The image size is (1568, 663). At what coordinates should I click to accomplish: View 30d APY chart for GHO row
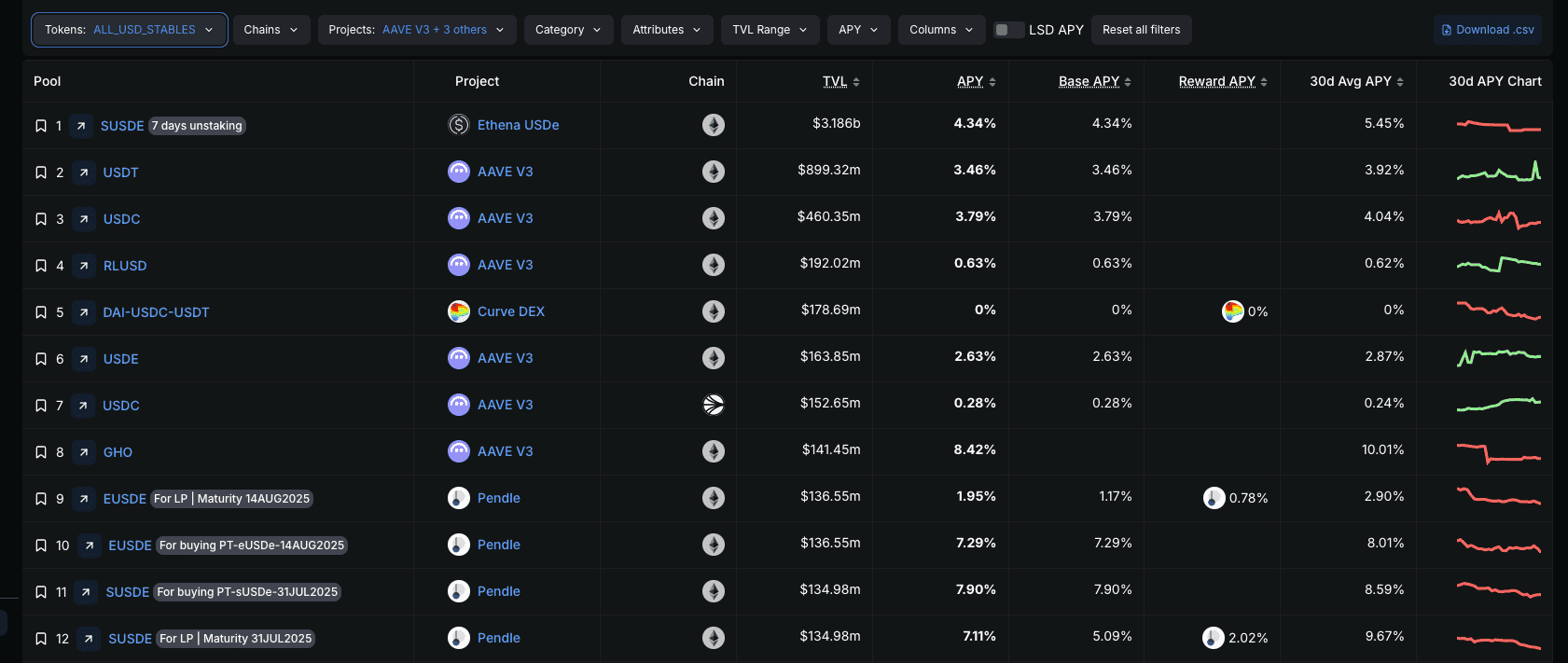(x=1499, y=452)
